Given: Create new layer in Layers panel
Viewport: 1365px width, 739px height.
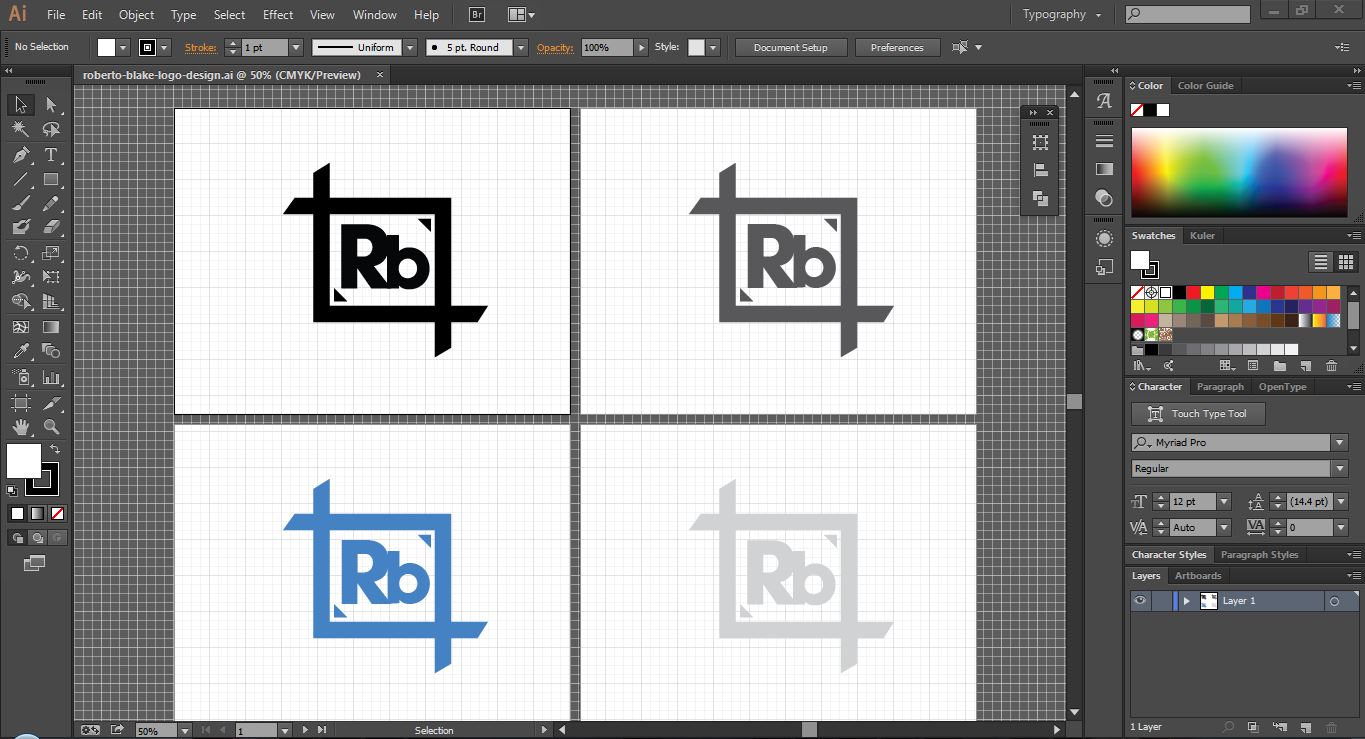Looking at the screenshot, I should 1306,727.
